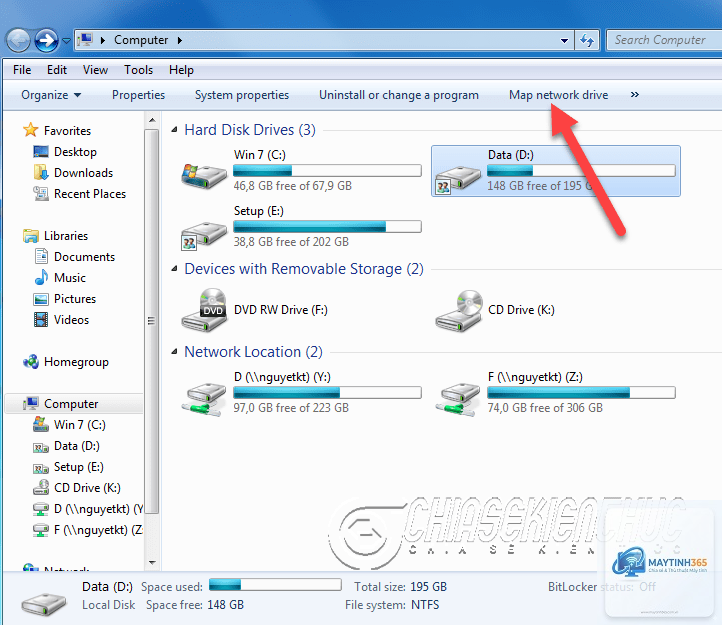The width and height of the screenshot is (722, 625).
Task: Click '97,0 GB free of 223 GB' text
Action: tap(291, 408)
